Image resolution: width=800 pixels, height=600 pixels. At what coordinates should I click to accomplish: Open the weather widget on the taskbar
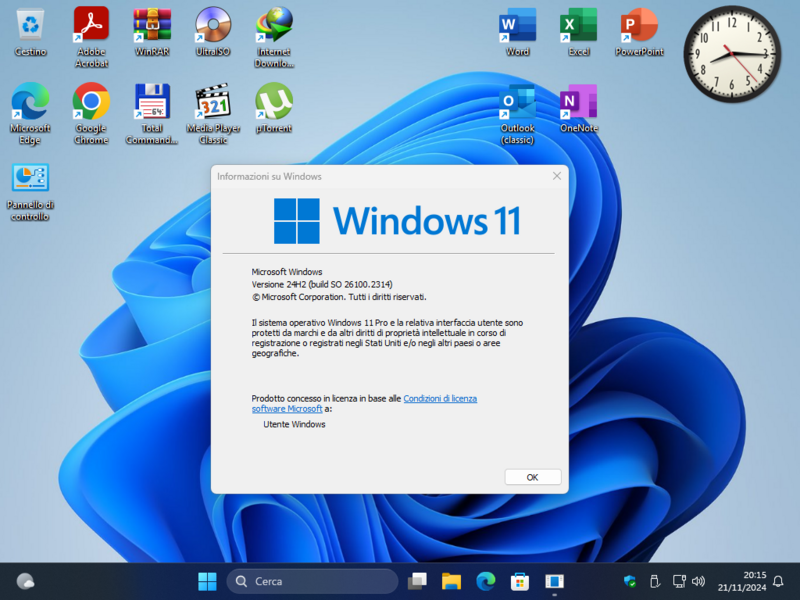pyautogui.click(x=25, y=581)
